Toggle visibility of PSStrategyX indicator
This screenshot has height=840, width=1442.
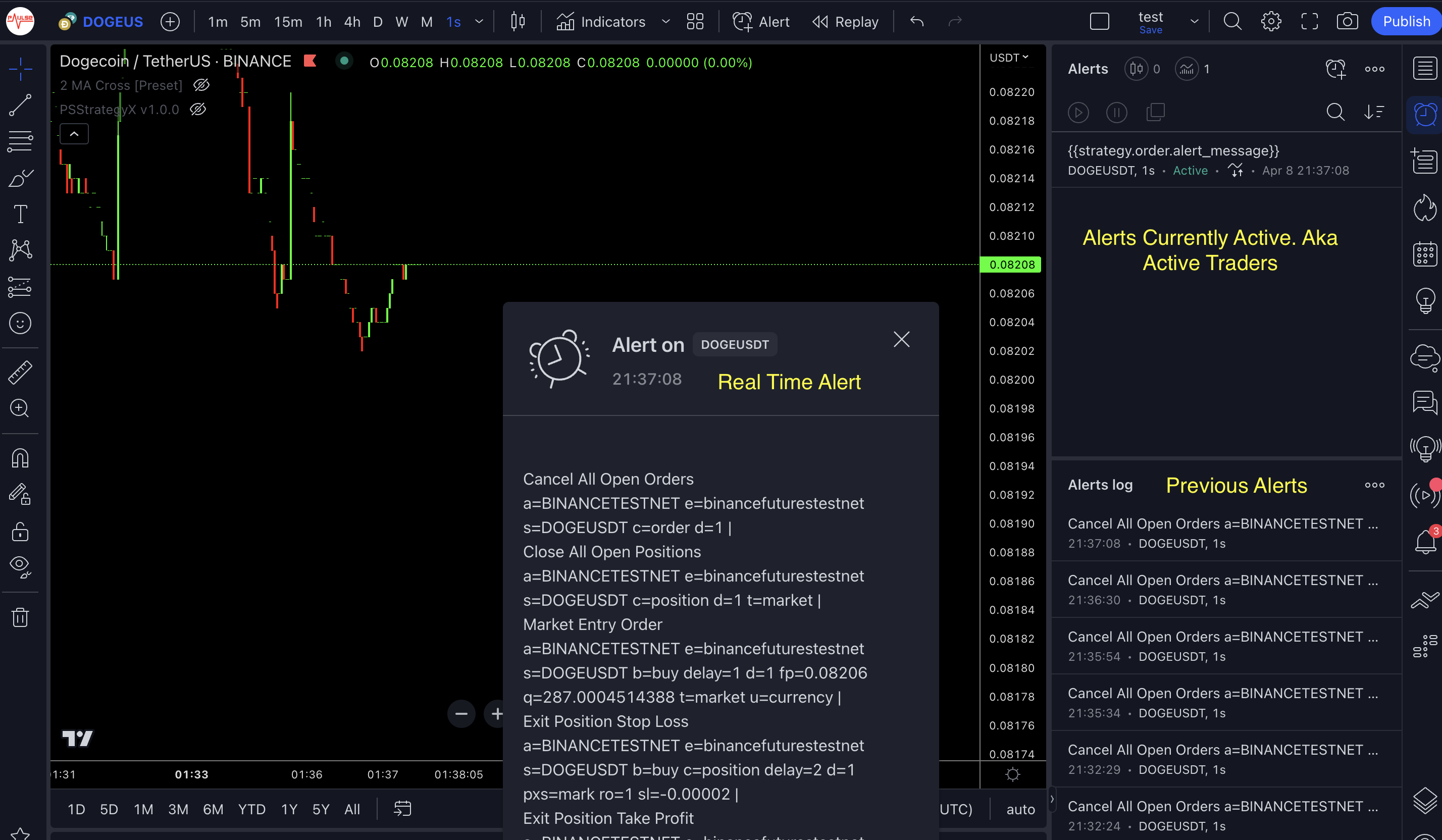coord(198,110)
